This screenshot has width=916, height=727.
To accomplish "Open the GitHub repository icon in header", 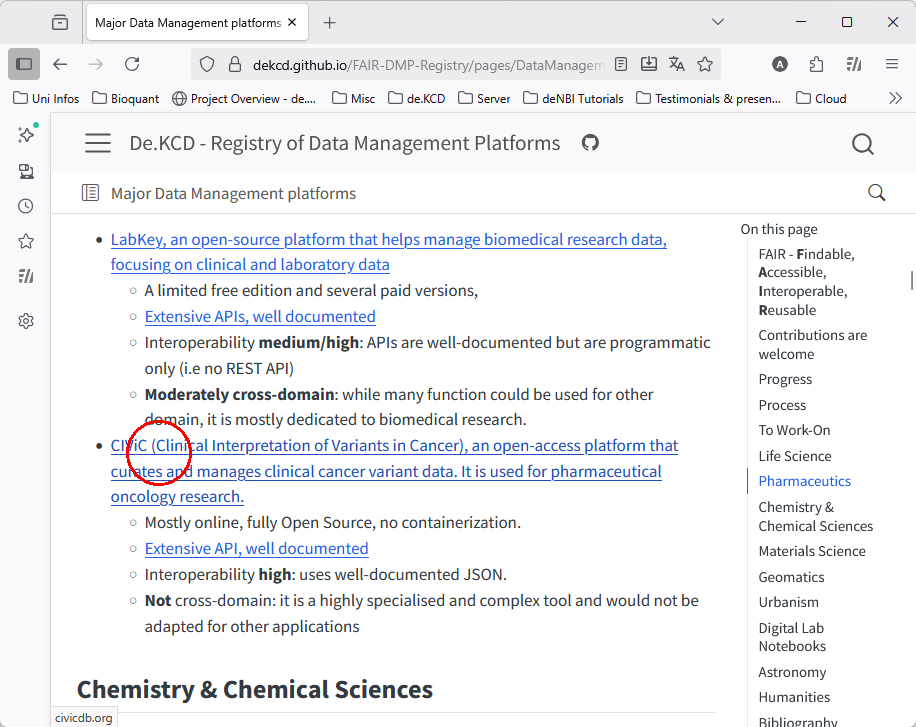I will tap(590, 143).
